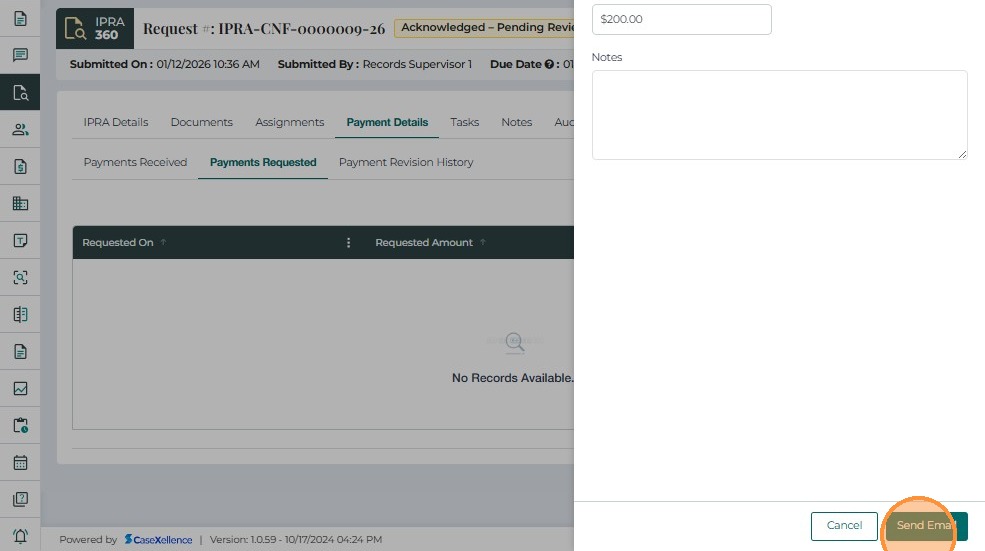Sort by Requested On arrow
985x551 pixels.
coord(163,242)
